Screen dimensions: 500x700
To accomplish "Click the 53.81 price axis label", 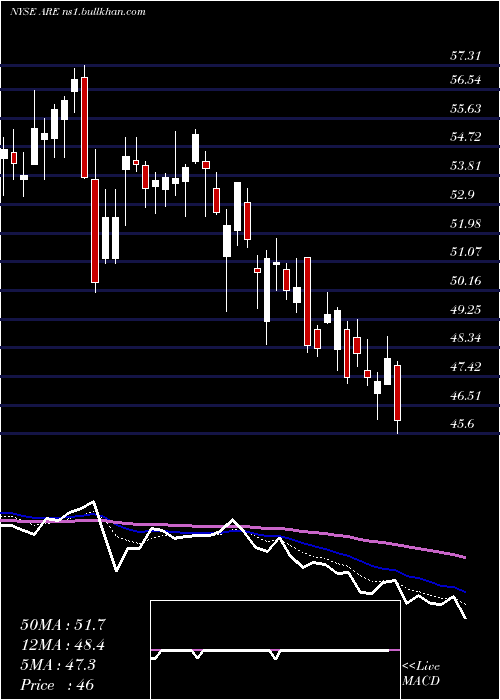I will pyautogui.click(x=466, y=166).
